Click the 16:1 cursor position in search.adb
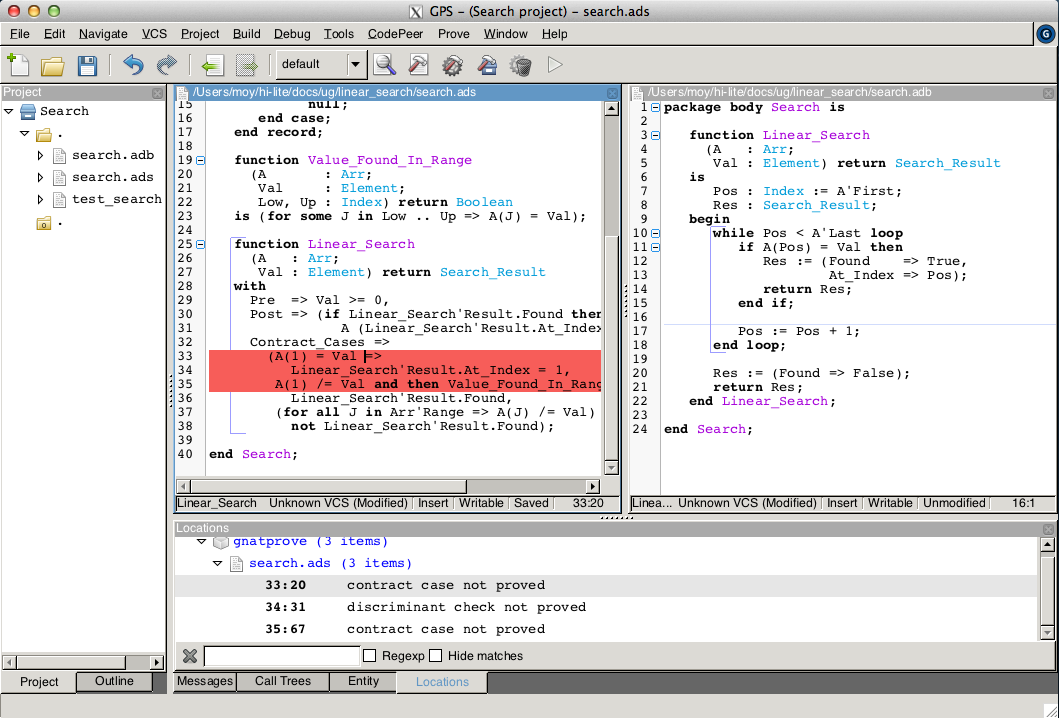This screenshot has height=718, width=1059. [1023, 503]
